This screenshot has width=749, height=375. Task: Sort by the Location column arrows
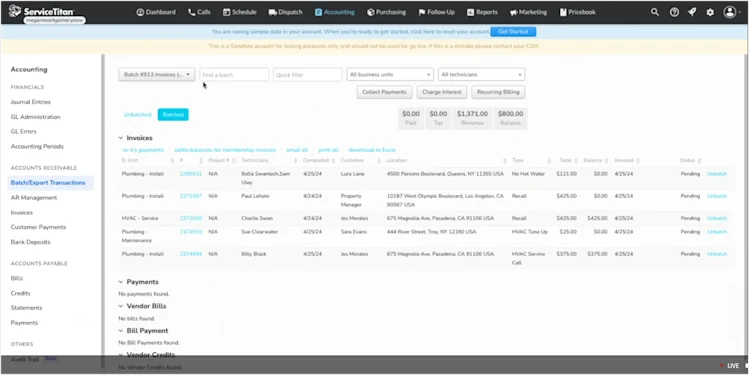click(x=504, y=161)
